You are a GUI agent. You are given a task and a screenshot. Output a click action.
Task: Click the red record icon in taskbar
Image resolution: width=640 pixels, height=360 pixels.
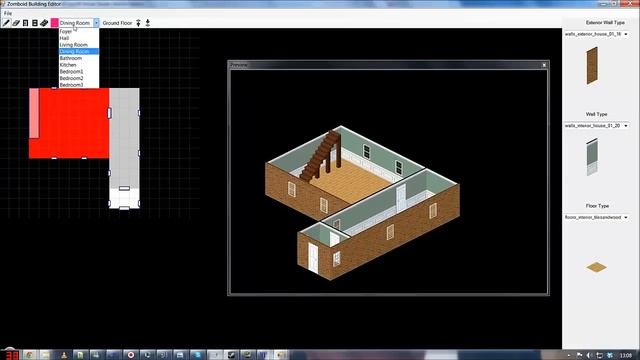(x=131, y=355)
